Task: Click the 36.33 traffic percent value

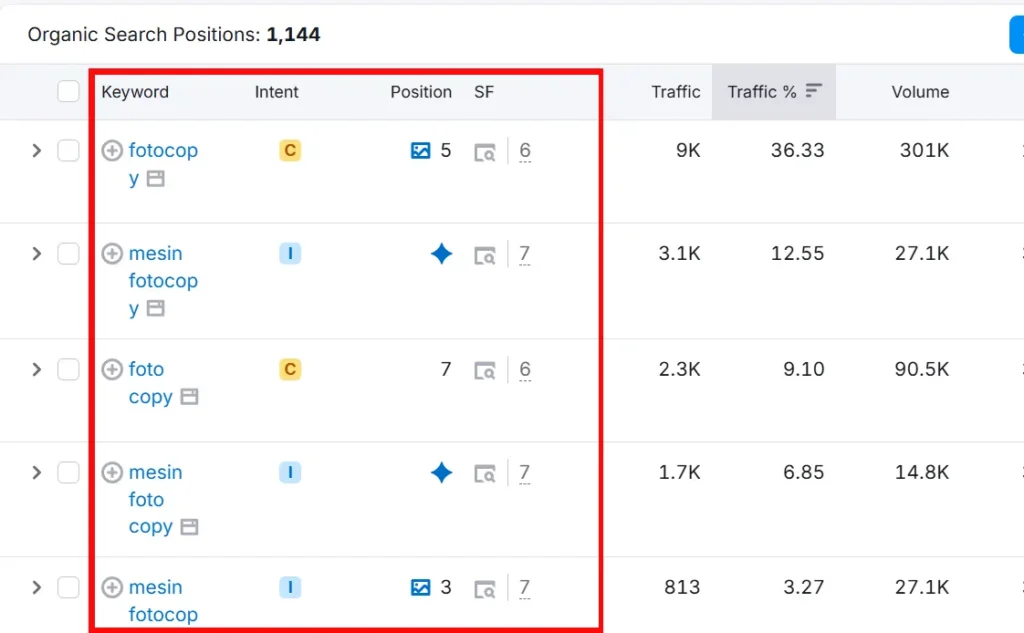Action: 797,150
